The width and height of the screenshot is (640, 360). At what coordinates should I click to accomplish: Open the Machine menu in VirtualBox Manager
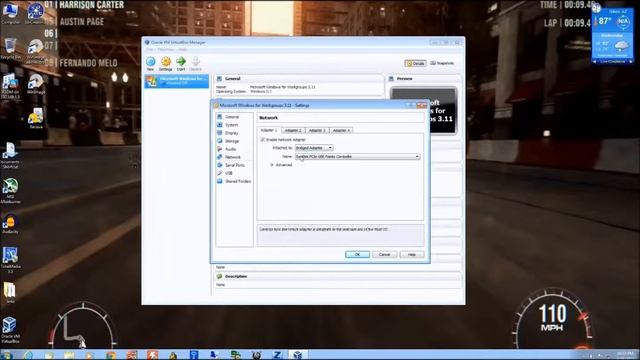click(x=165, y=49)
